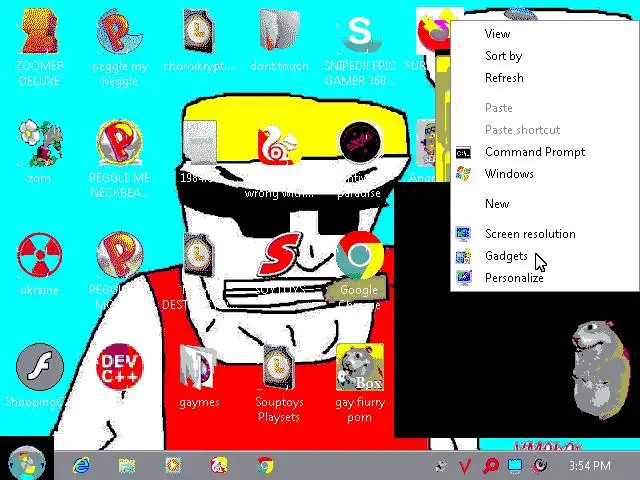Click the Start button orb
This screenshot has width=640, height=480.
27,463
